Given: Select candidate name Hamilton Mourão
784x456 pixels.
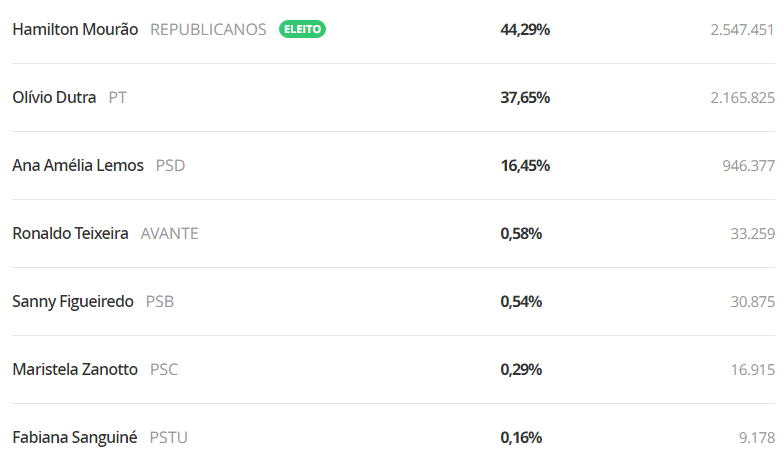Looking at the screenshot, I should [75, 30].
